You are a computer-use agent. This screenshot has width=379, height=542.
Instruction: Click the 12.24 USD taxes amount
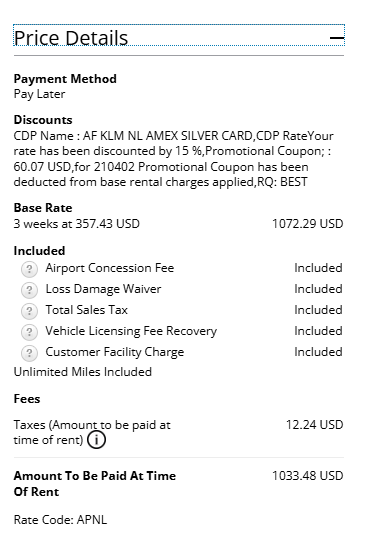314,424
